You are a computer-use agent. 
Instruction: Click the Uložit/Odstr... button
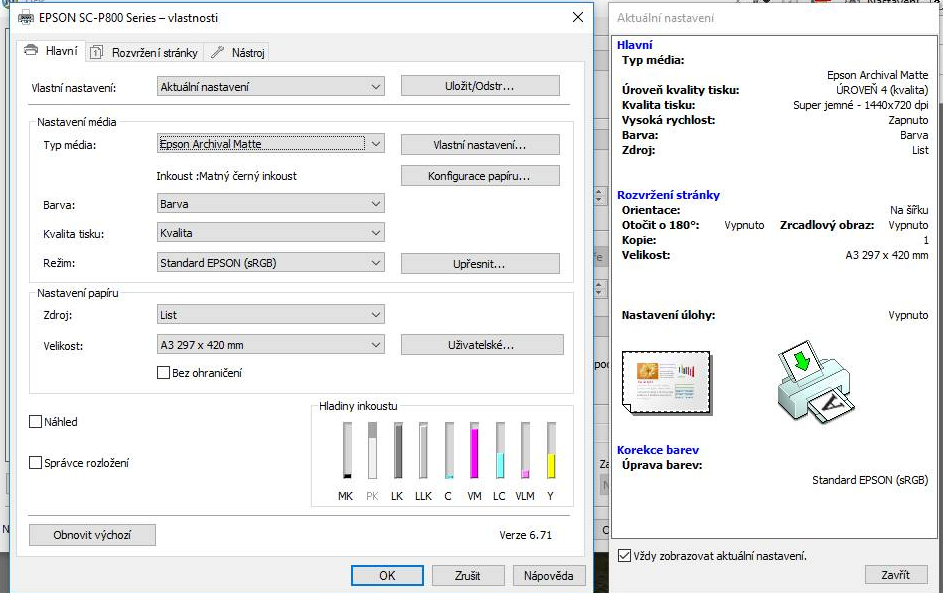point(480,86)
